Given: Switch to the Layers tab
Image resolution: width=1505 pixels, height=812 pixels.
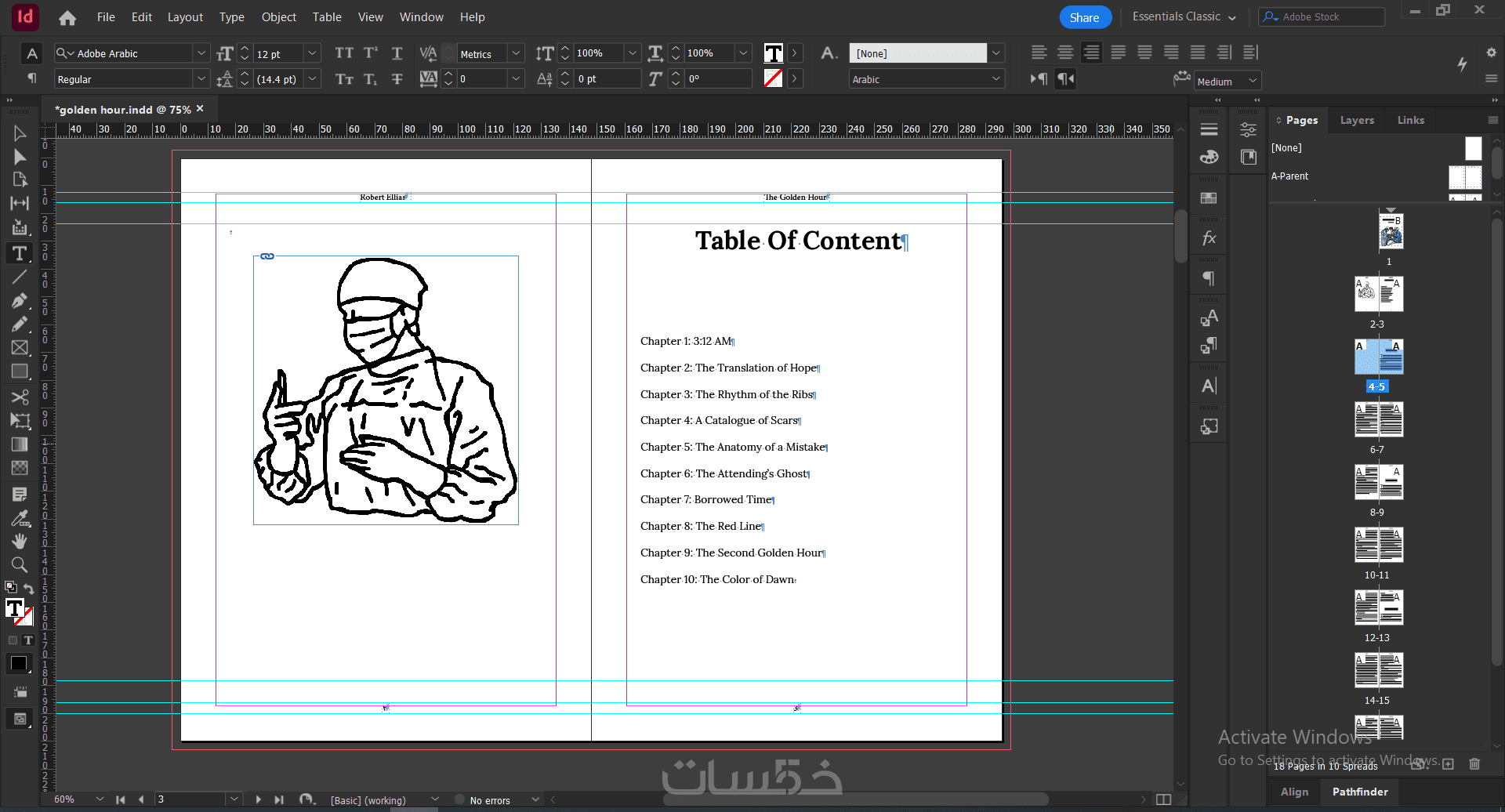Looking at the screenshot, I should [1356, 120].
